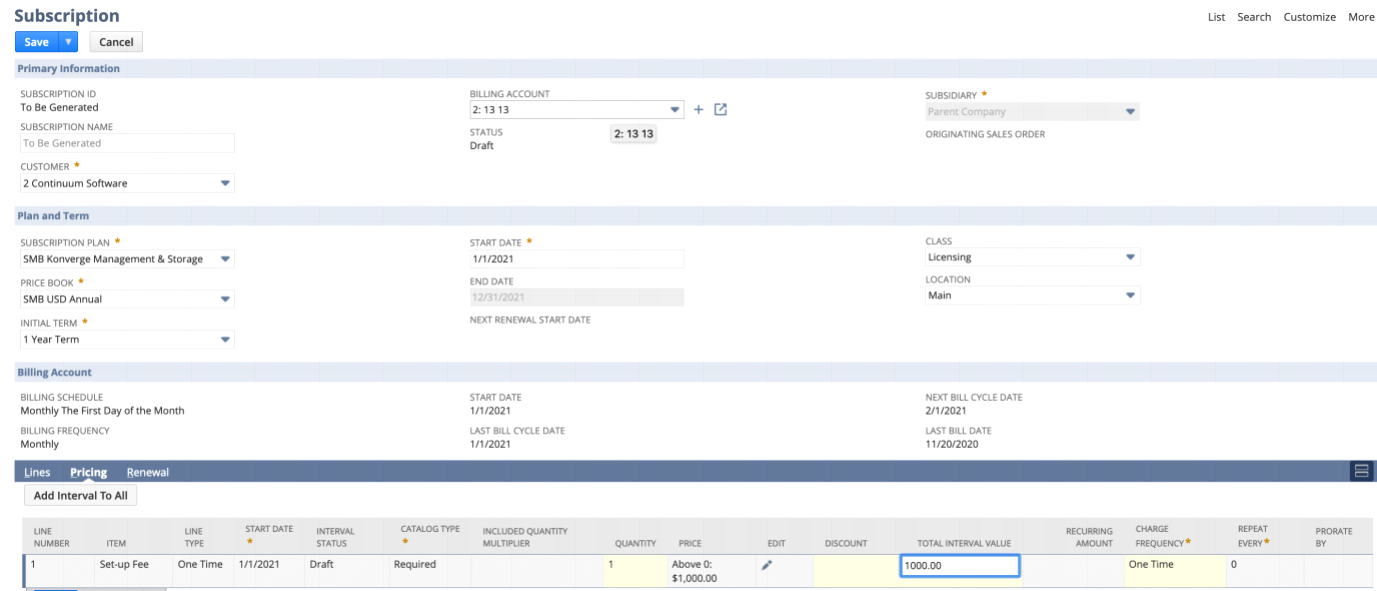
Task: Click the End Date field 12/31/2021
Action: click(577, 297)
